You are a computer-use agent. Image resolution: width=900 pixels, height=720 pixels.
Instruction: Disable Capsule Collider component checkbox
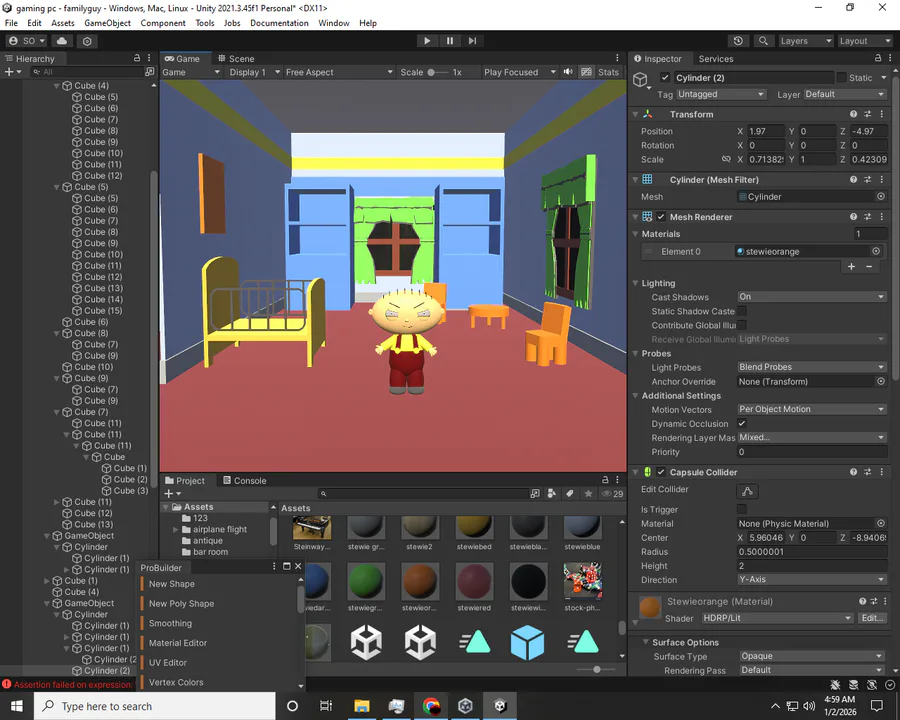661,472
